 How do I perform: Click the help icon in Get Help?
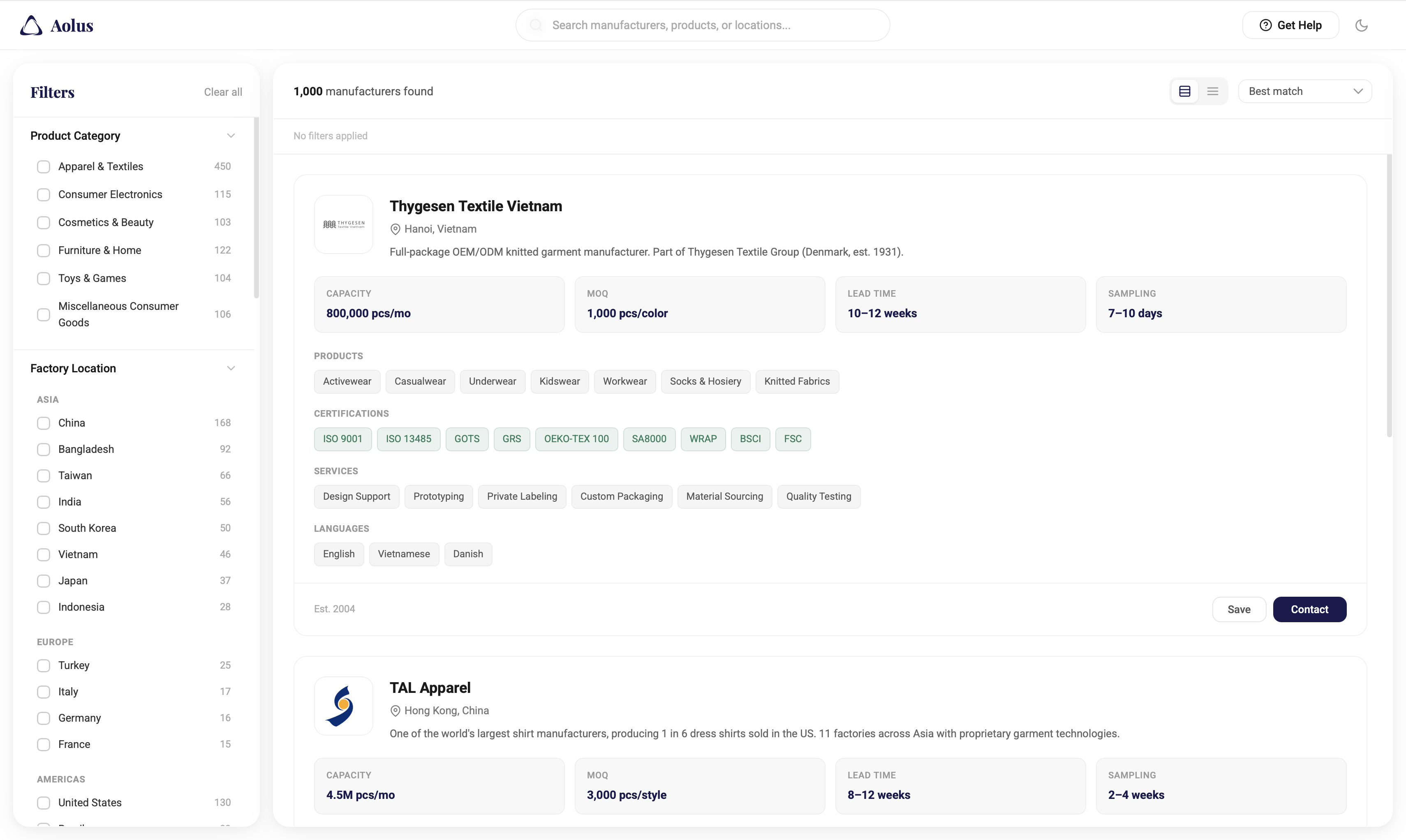(1265, 25)
